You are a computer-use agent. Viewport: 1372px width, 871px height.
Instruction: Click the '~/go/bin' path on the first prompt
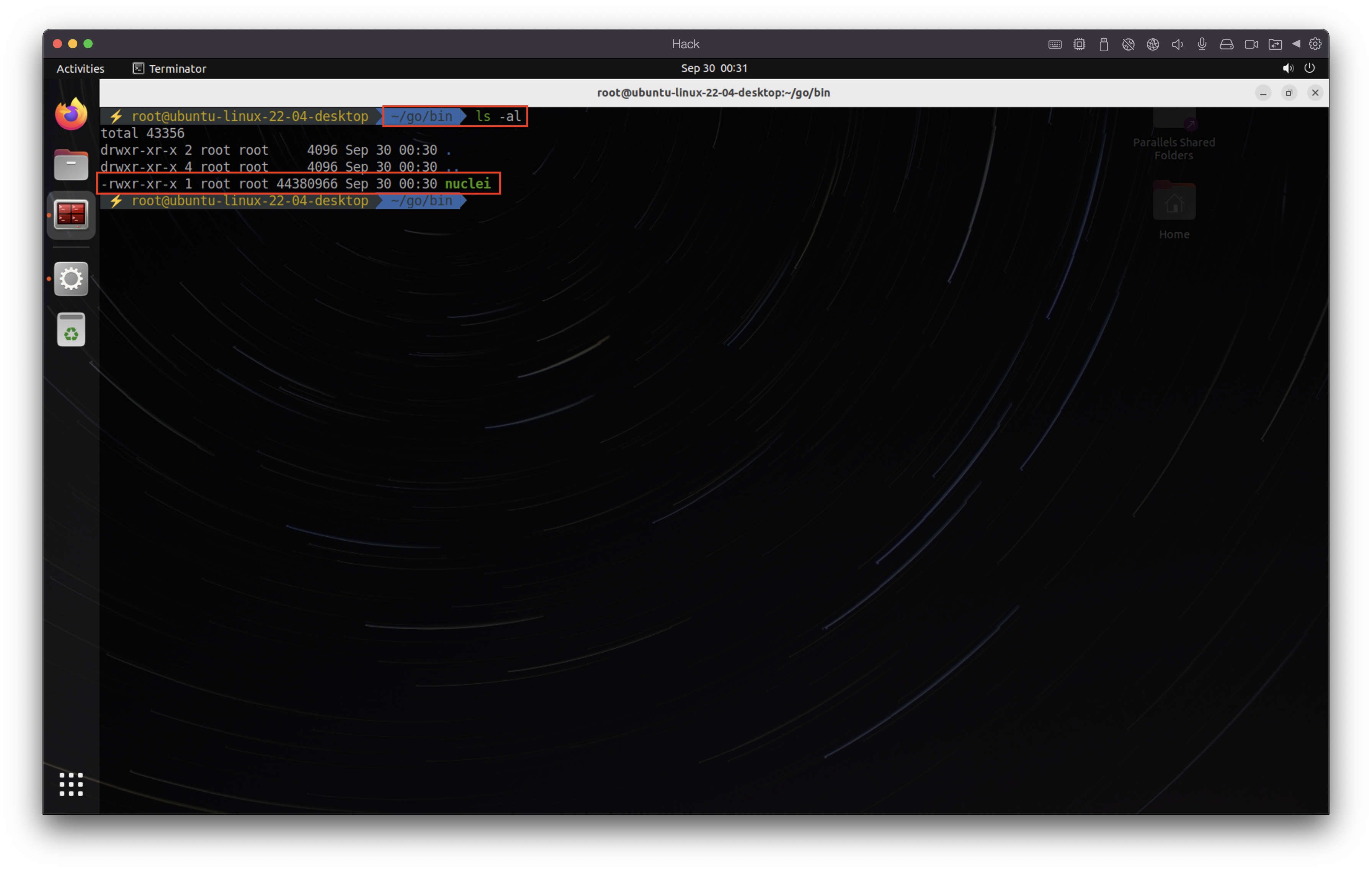[x=421, y=116]
